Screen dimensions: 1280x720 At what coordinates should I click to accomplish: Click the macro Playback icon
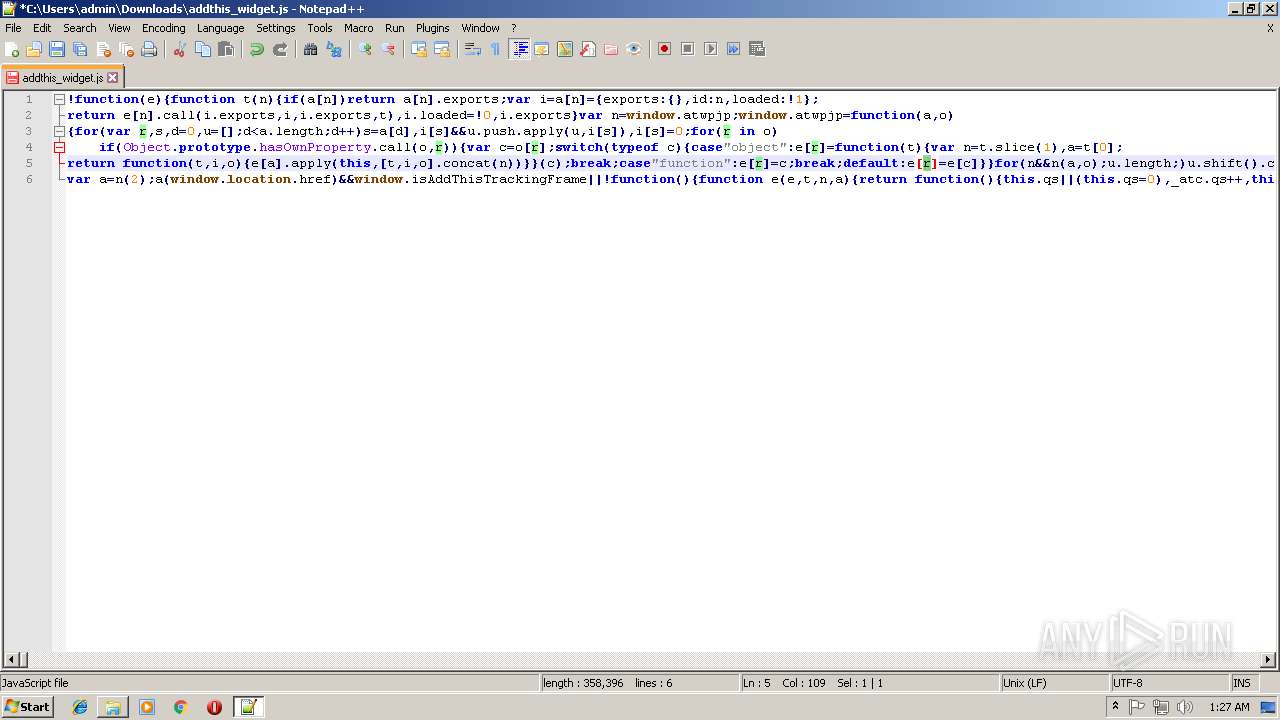coord(710,49)
